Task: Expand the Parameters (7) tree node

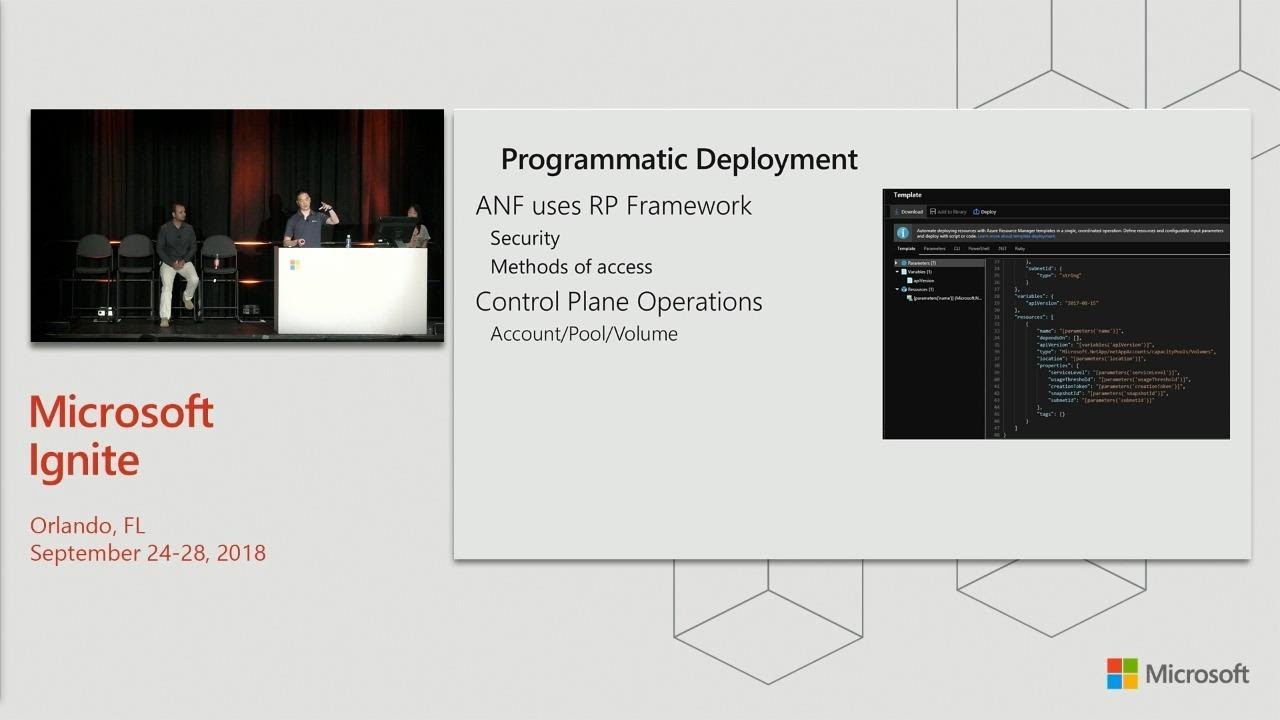Action: 896,263
